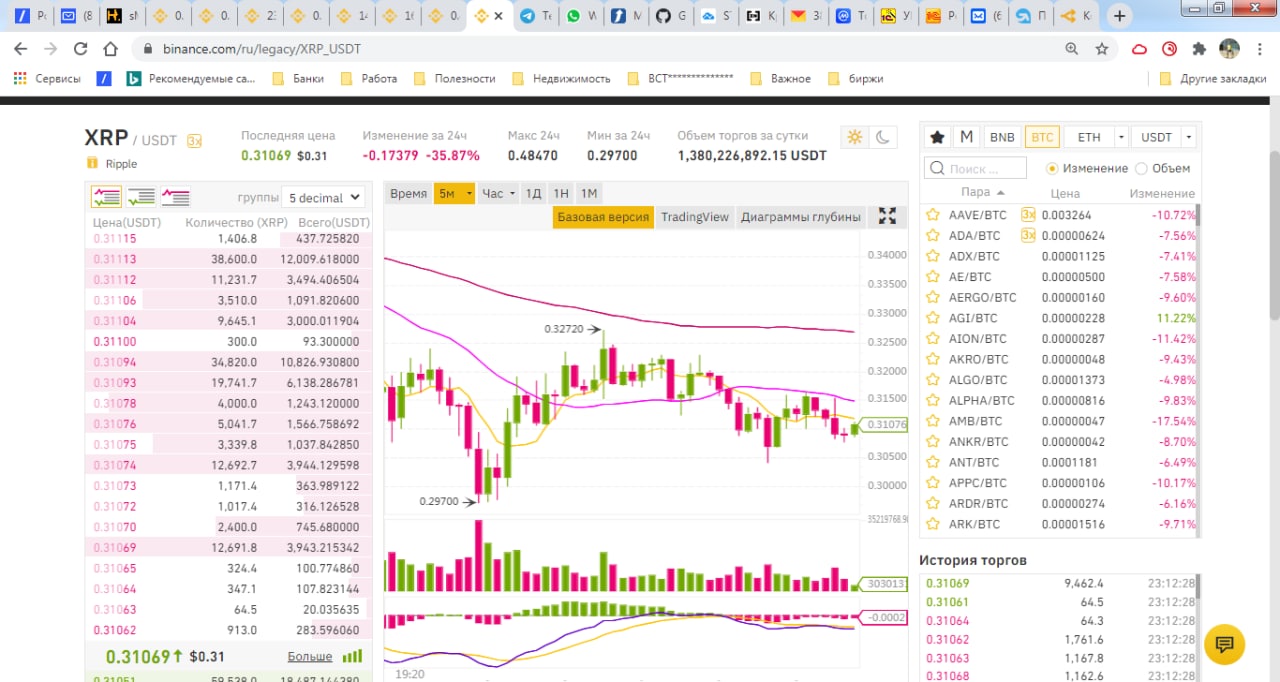Image resolution: width=1280 pixels, height=682 pixels.
Task: Favorite the ARK/BTC pair star
Action: (x=933, y=524)
